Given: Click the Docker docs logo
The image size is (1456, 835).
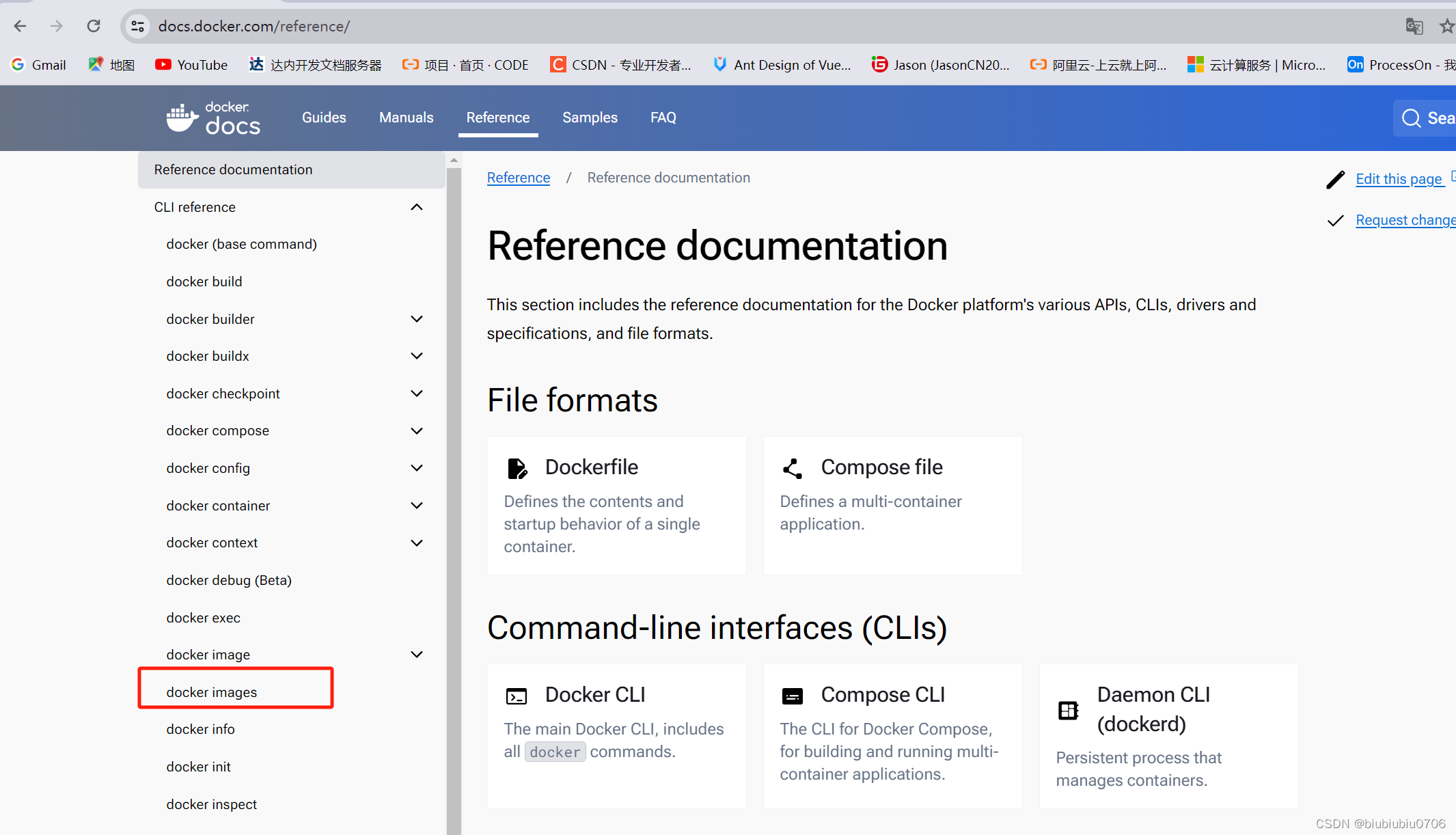Looking at the screenshot, I should (x=212, y=118).
